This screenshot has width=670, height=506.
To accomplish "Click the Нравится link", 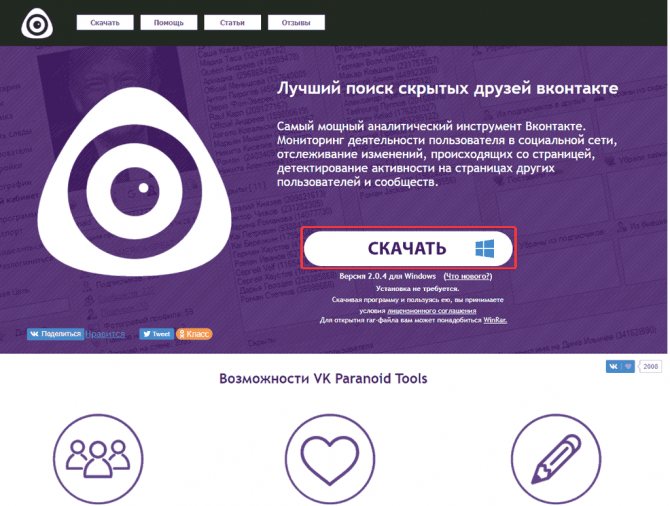I will 106,334.
